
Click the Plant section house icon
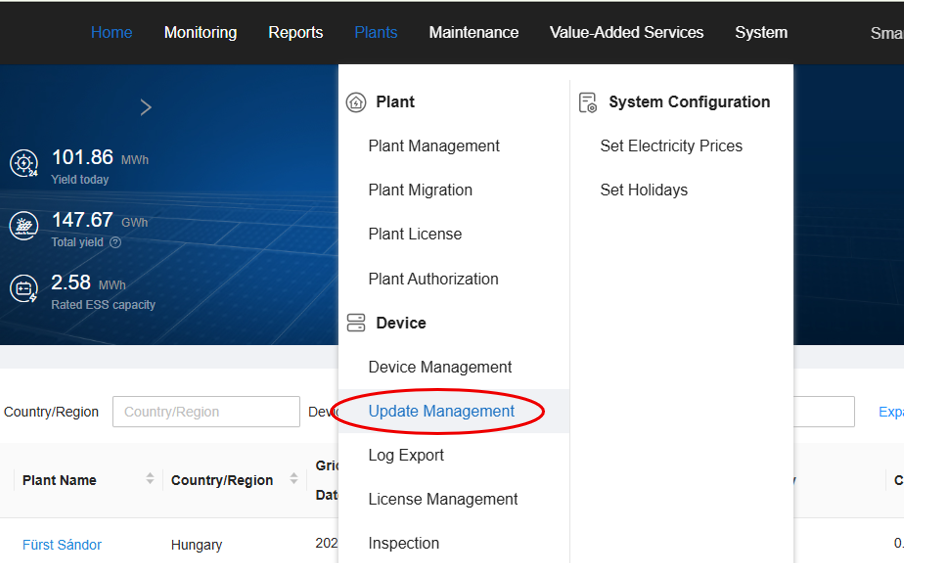[x=356, y=102]
